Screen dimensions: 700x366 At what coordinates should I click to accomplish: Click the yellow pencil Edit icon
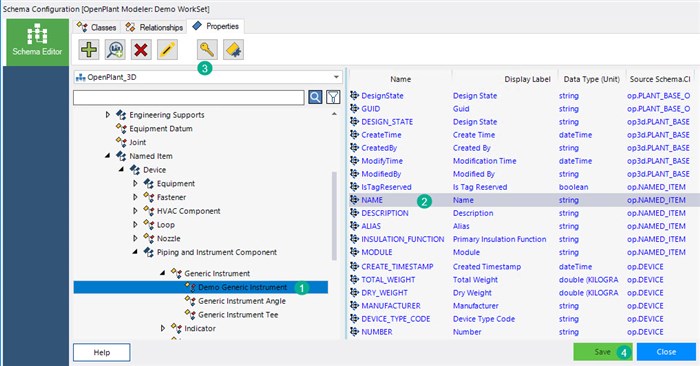click(x=167, y=49)
